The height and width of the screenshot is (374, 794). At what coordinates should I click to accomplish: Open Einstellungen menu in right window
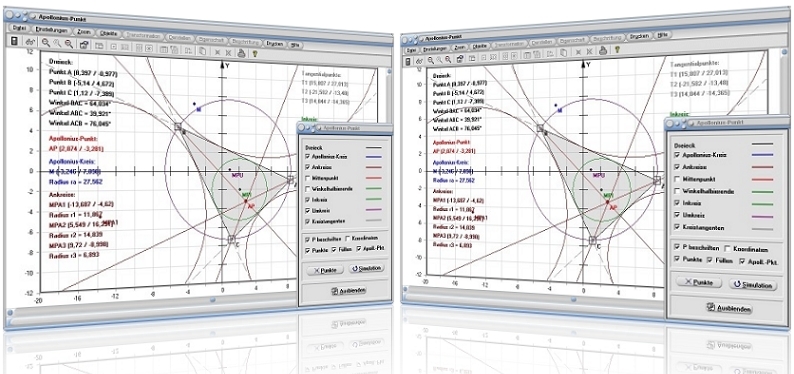point(434,49)
